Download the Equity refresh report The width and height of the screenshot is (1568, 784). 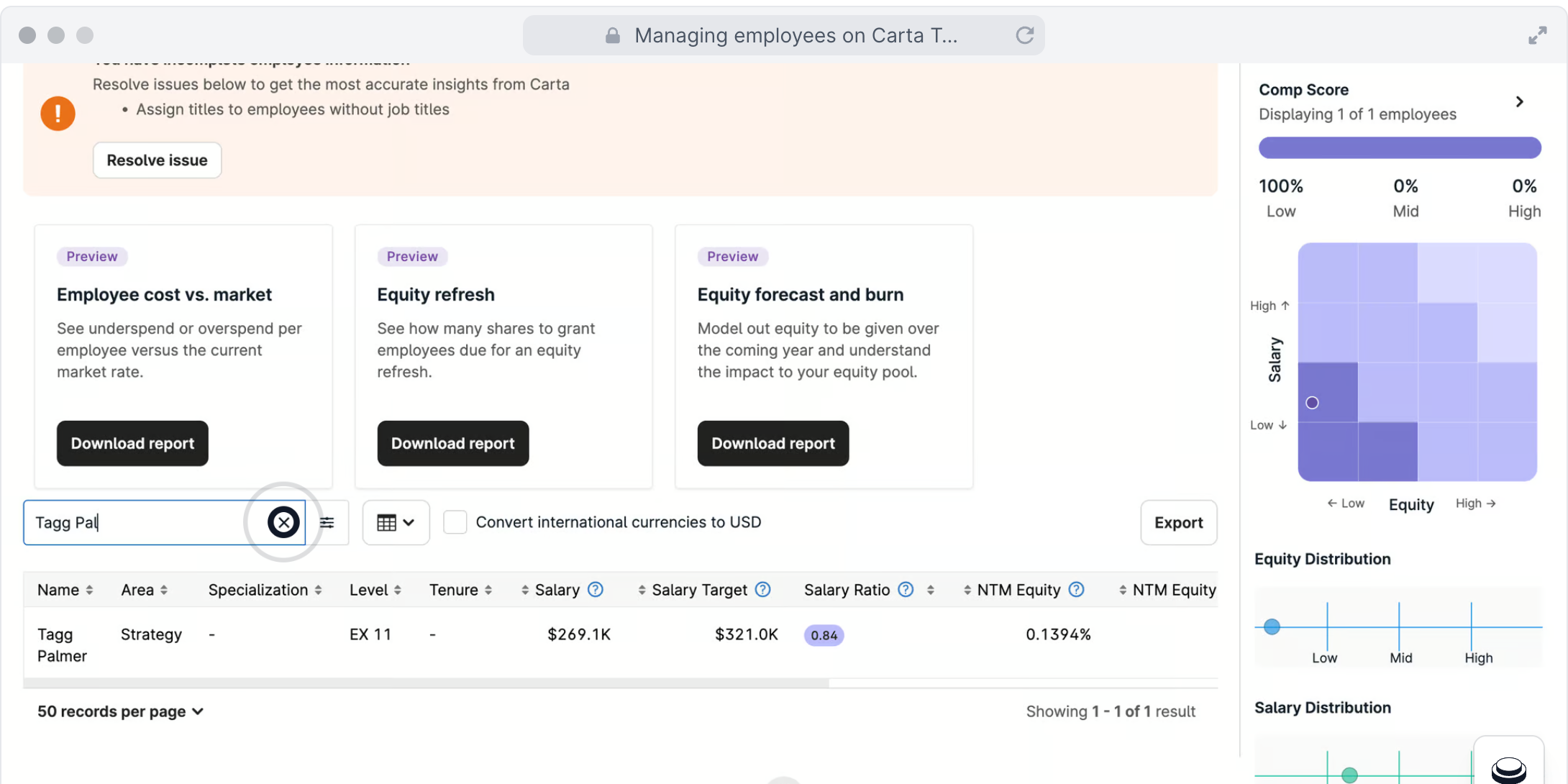click(452, 443)
